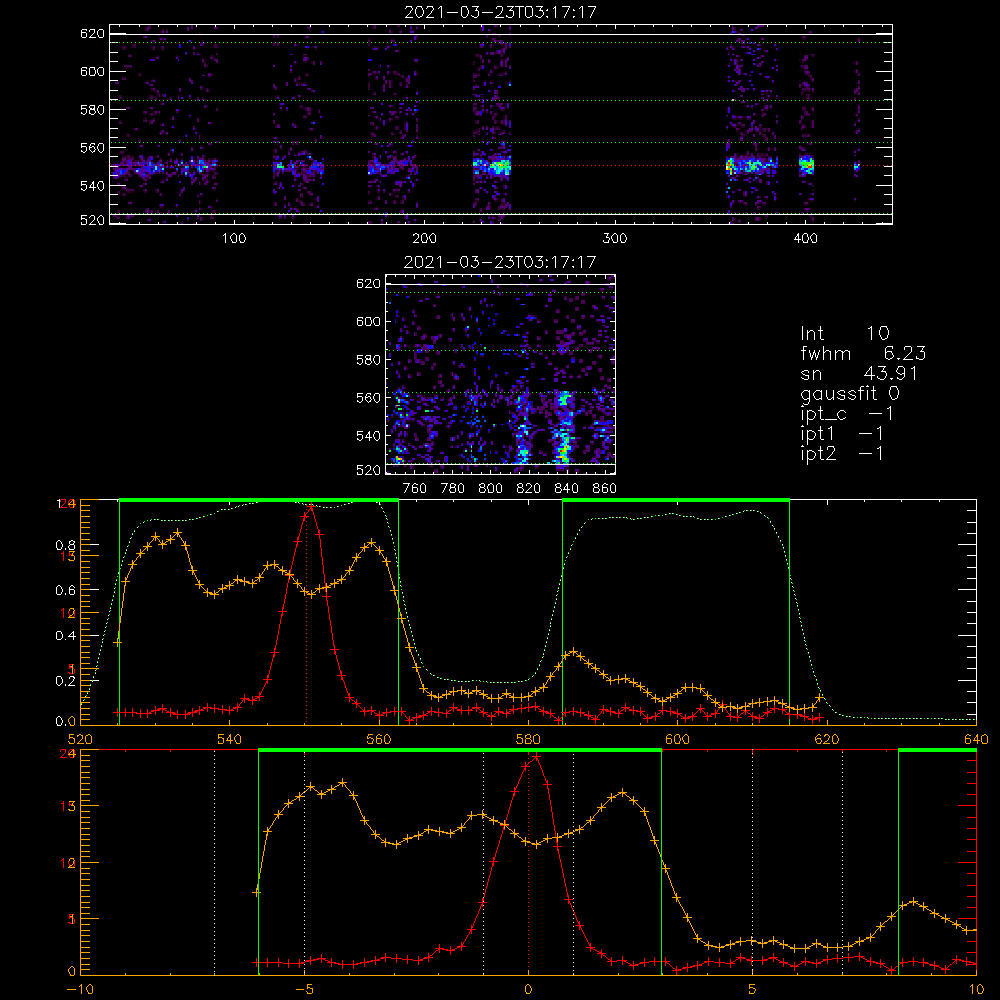
Task: Select the 'ipt_c -1' line
Action: click(x=848, y=414)
